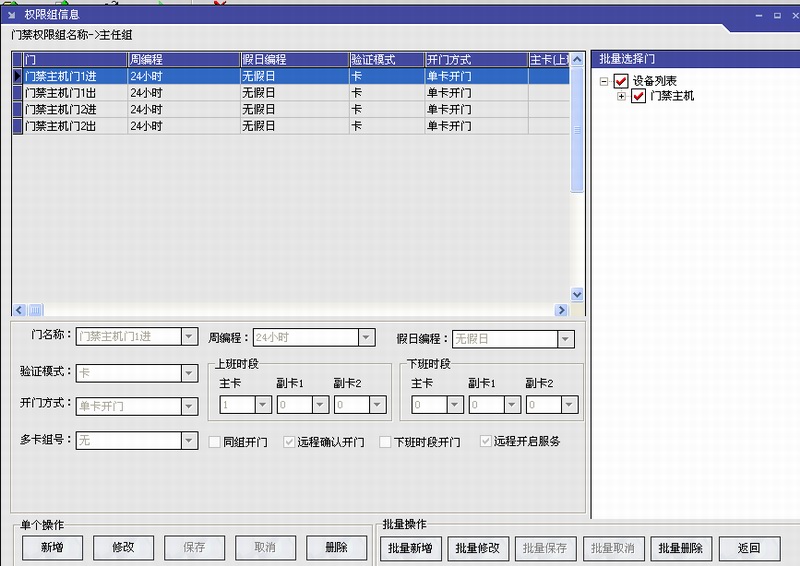The height and width of the screenshot is (566, 800).
Task: Click the 开门方式 column header
Action: coord(474,59)
